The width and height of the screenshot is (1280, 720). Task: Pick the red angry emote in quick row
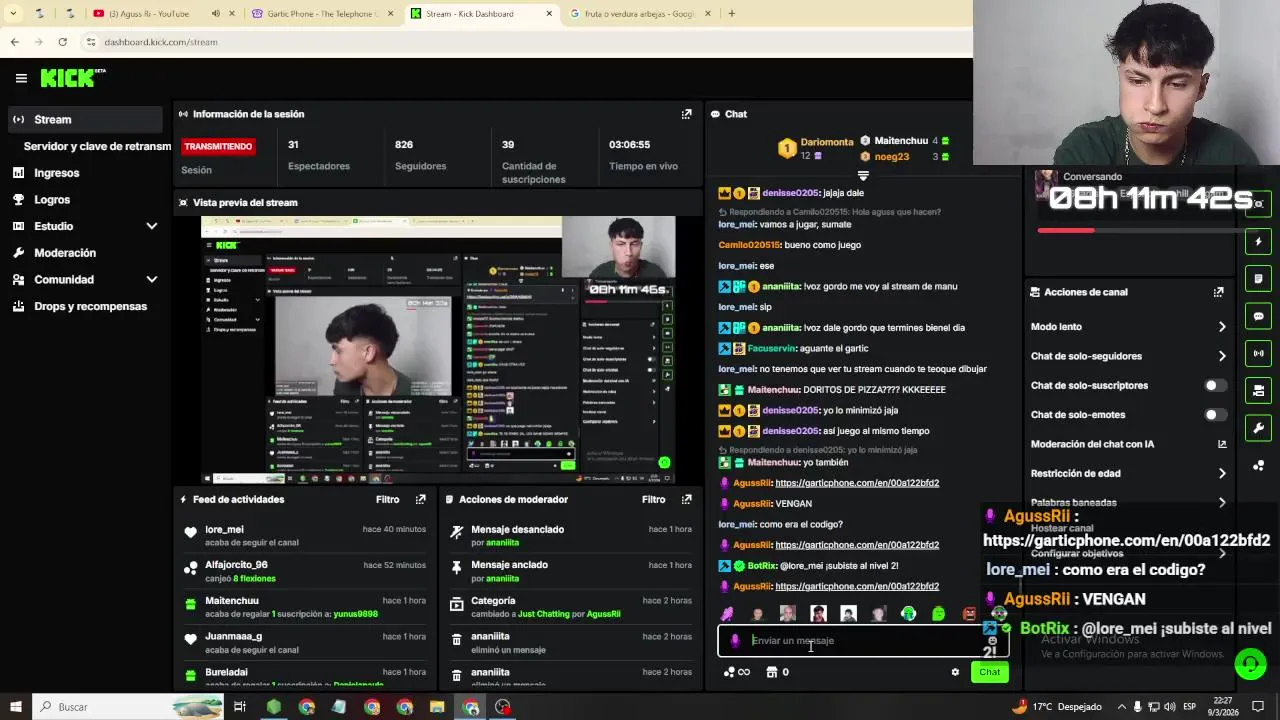click(x=969, y=614)
